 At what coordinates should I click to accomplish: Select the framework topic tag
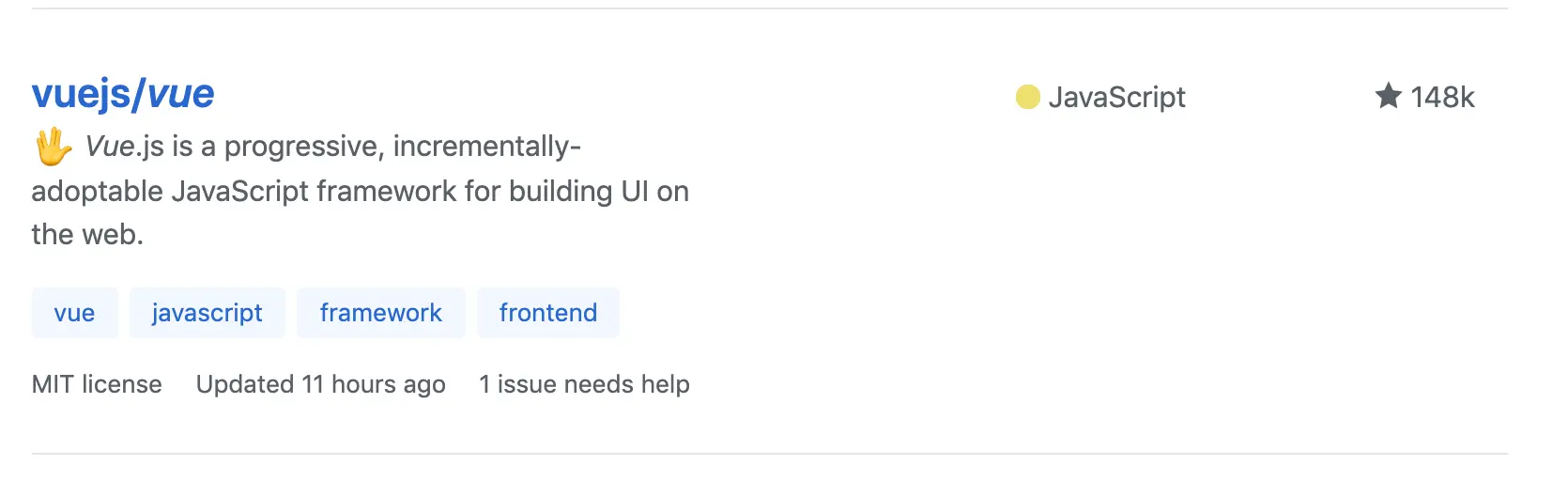point(381,313)
